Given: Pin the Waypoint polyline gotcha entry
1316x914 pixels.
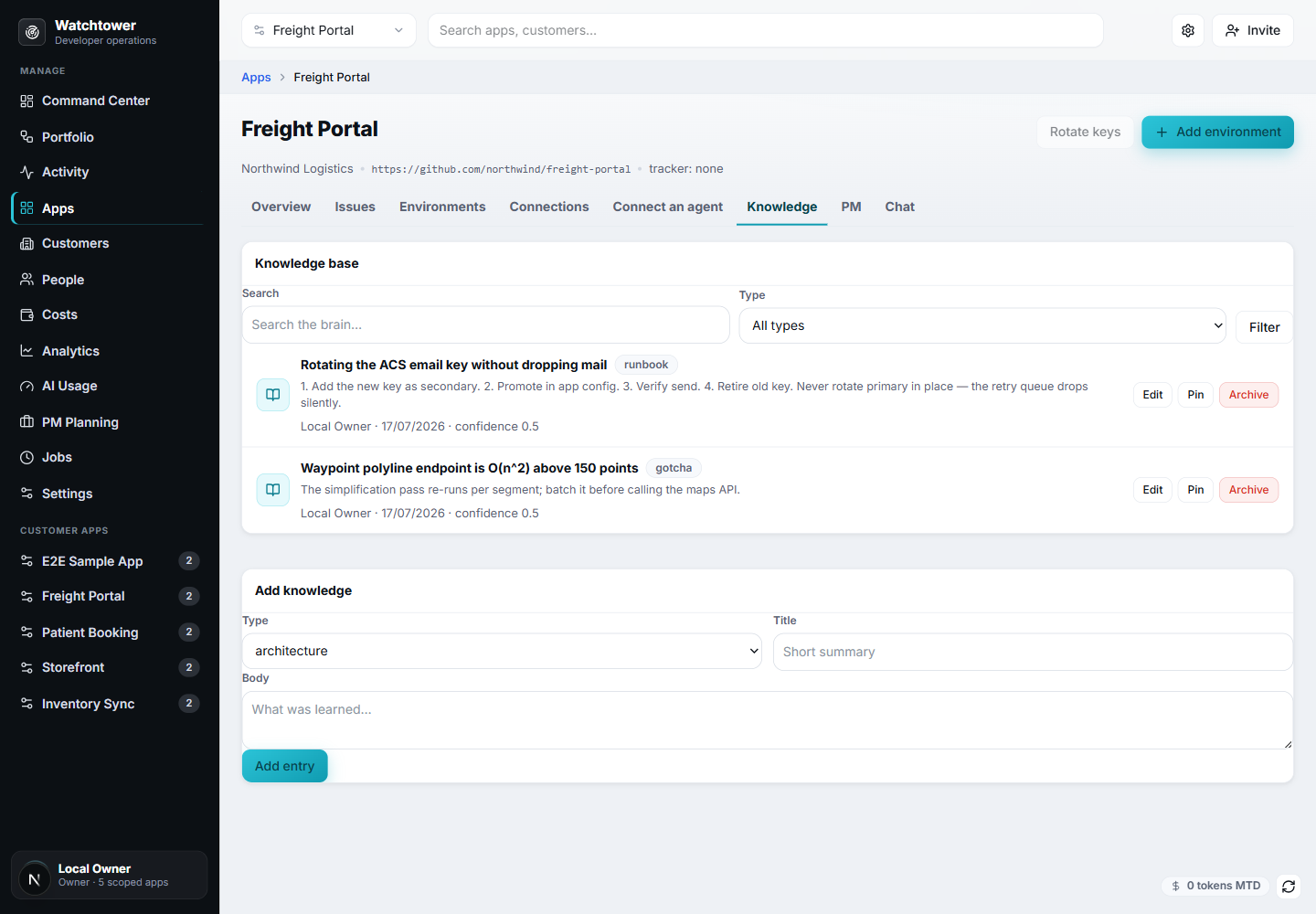Looking at the screenshot, I should [x=1195, y=490].
